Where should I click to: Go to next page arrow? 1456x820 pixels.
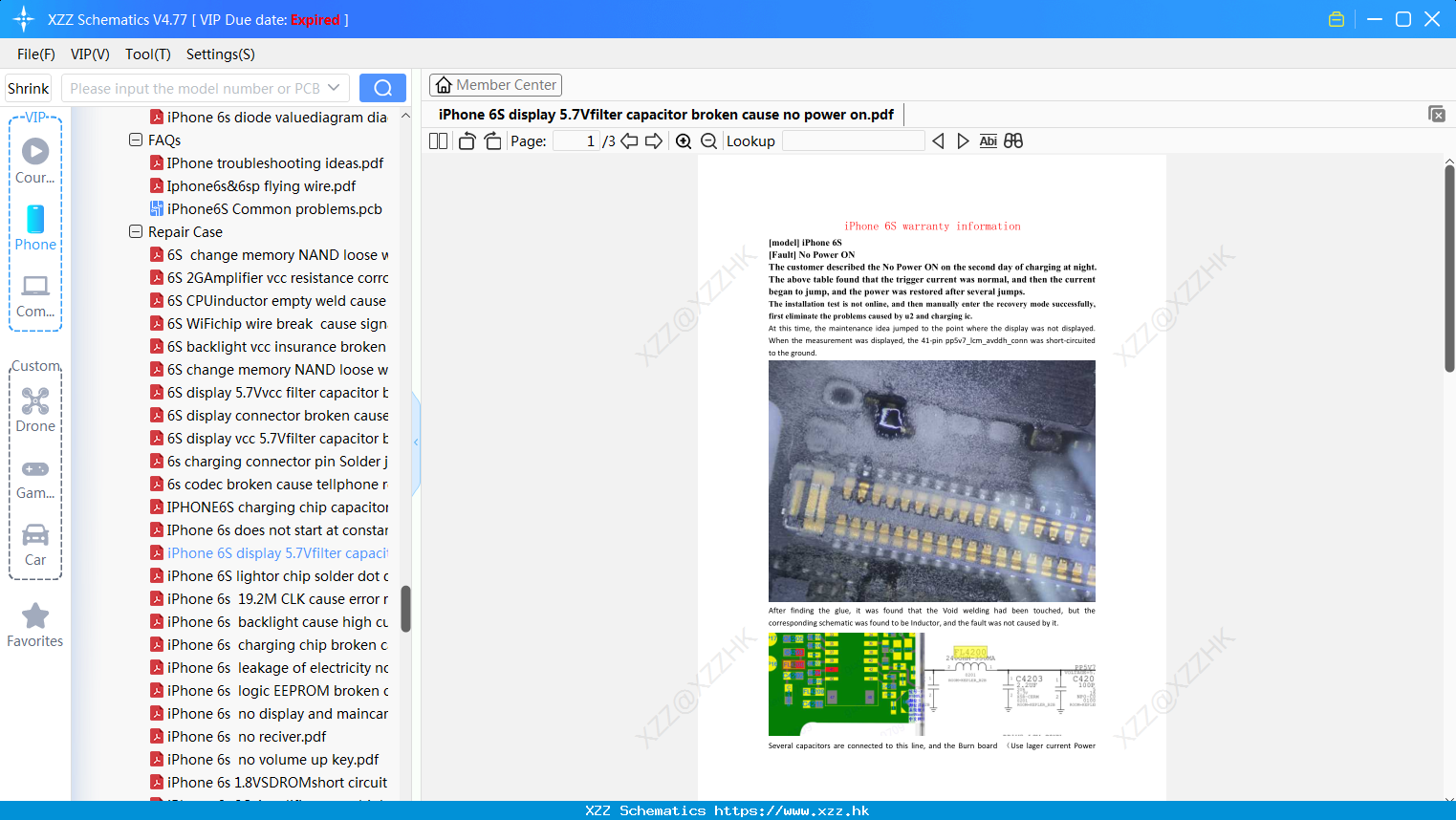[x=654, y=141]
